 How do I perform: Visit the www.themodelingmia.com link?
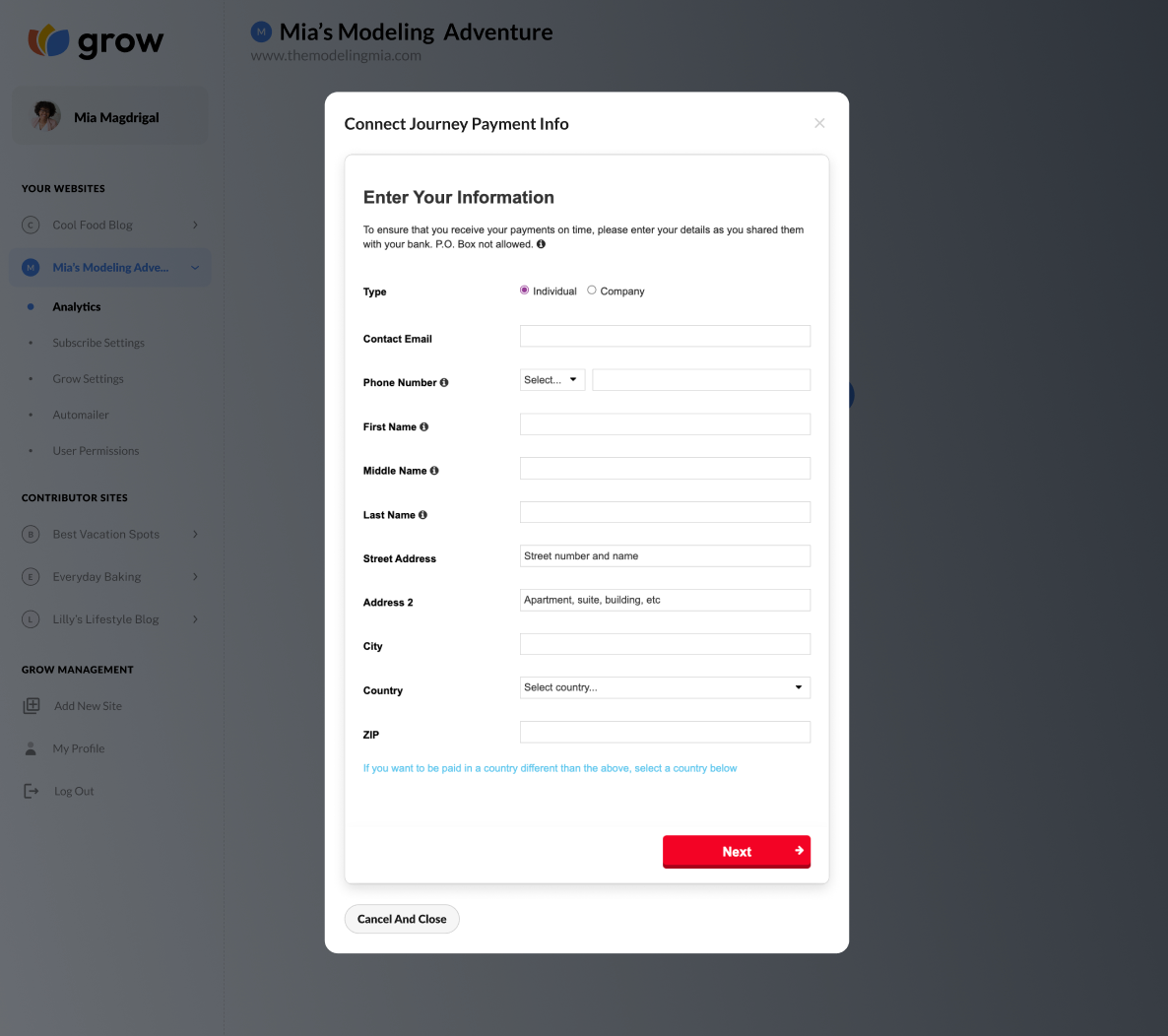(336, 55)
